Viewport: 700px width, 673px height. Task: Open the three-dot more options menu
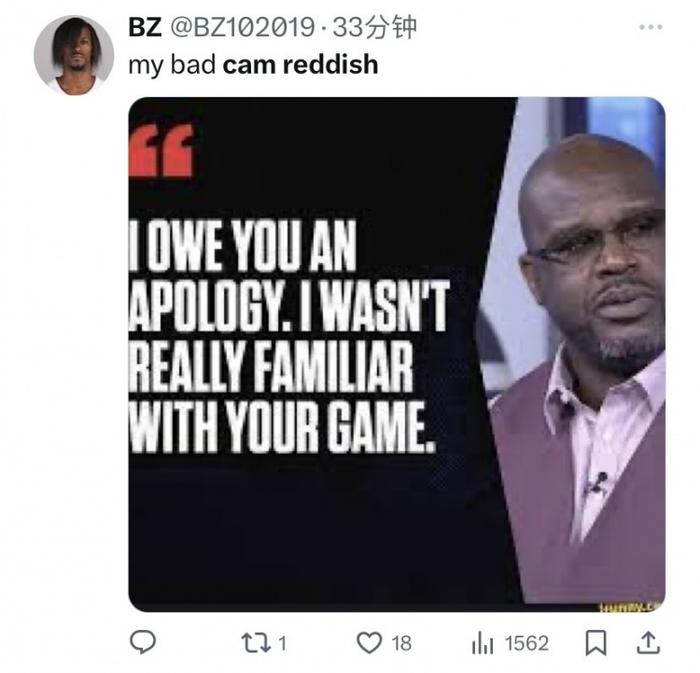(650, 27)
